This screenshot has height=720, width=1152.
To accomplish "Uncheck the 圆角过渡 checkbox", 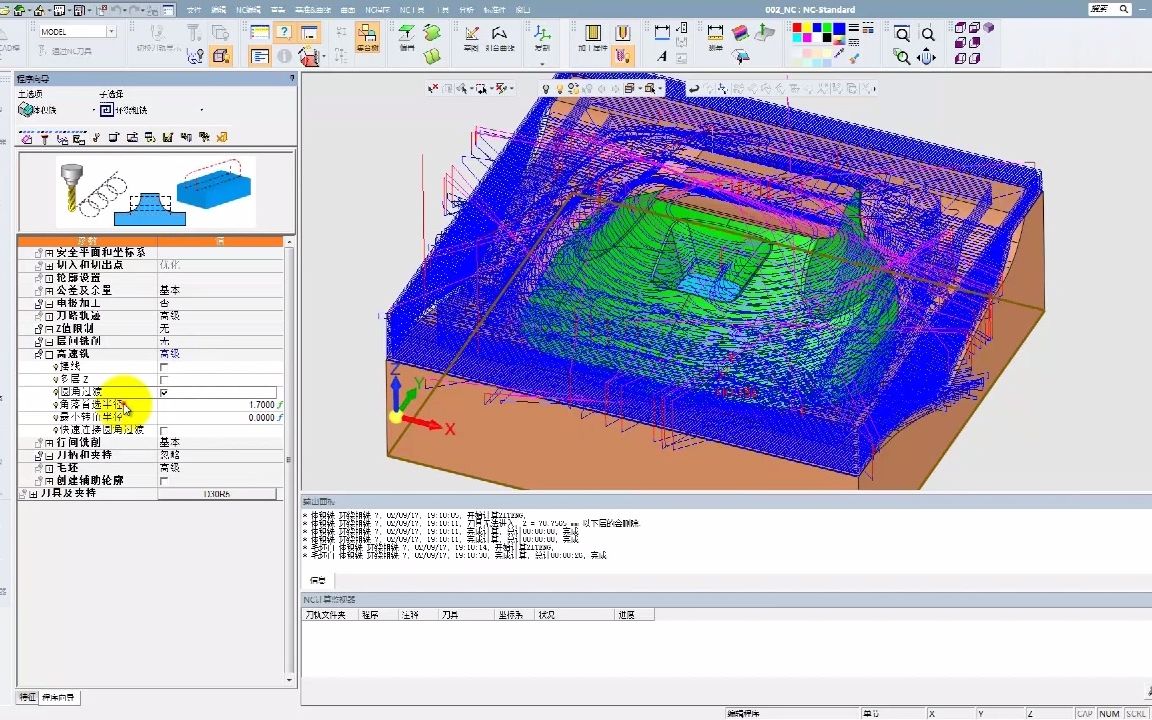I will 164,392.
